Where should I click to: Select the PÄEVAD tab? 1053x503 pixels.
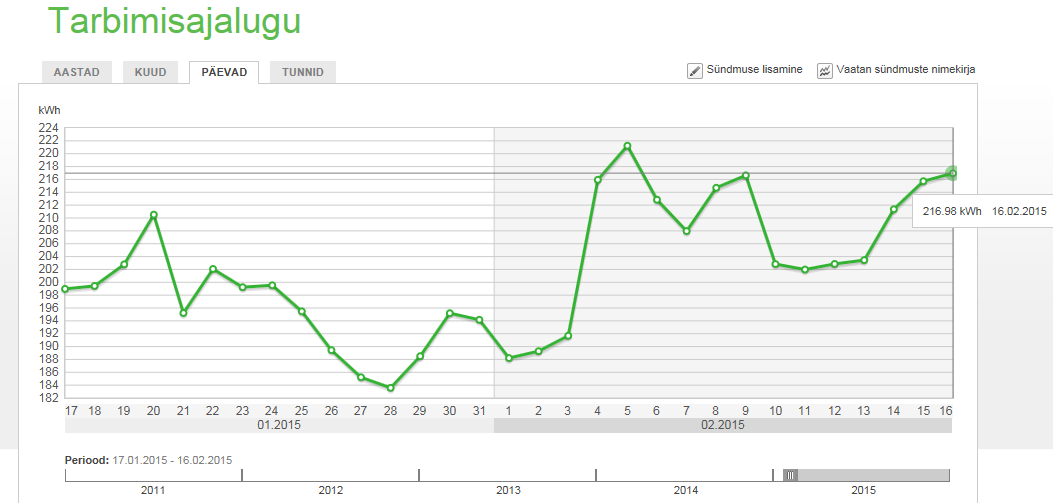pos(224,73)
